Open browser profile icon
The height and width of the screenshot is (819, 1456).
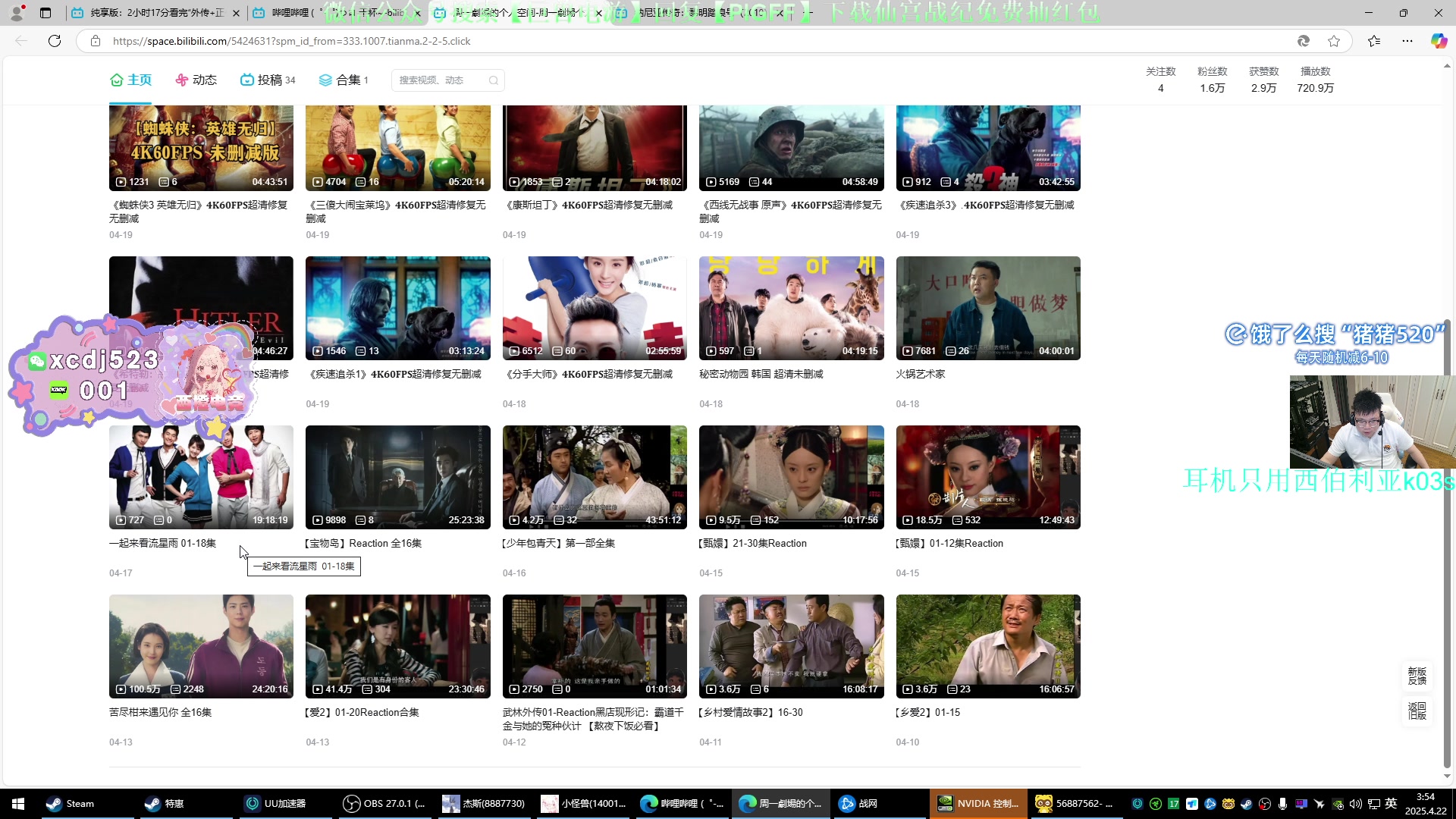click(18, 13)
